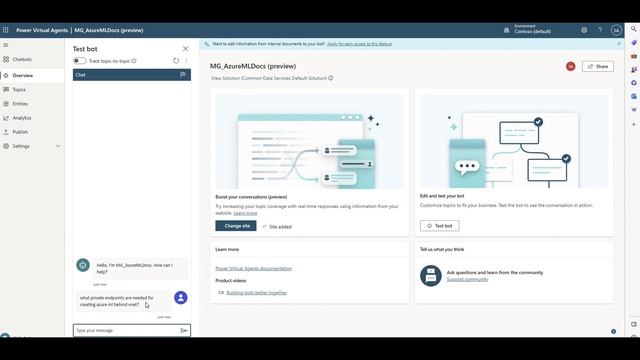This screenshot has height=360, width=640.
Task: Open Learn more link under Boost conversations
Action: 245,213
